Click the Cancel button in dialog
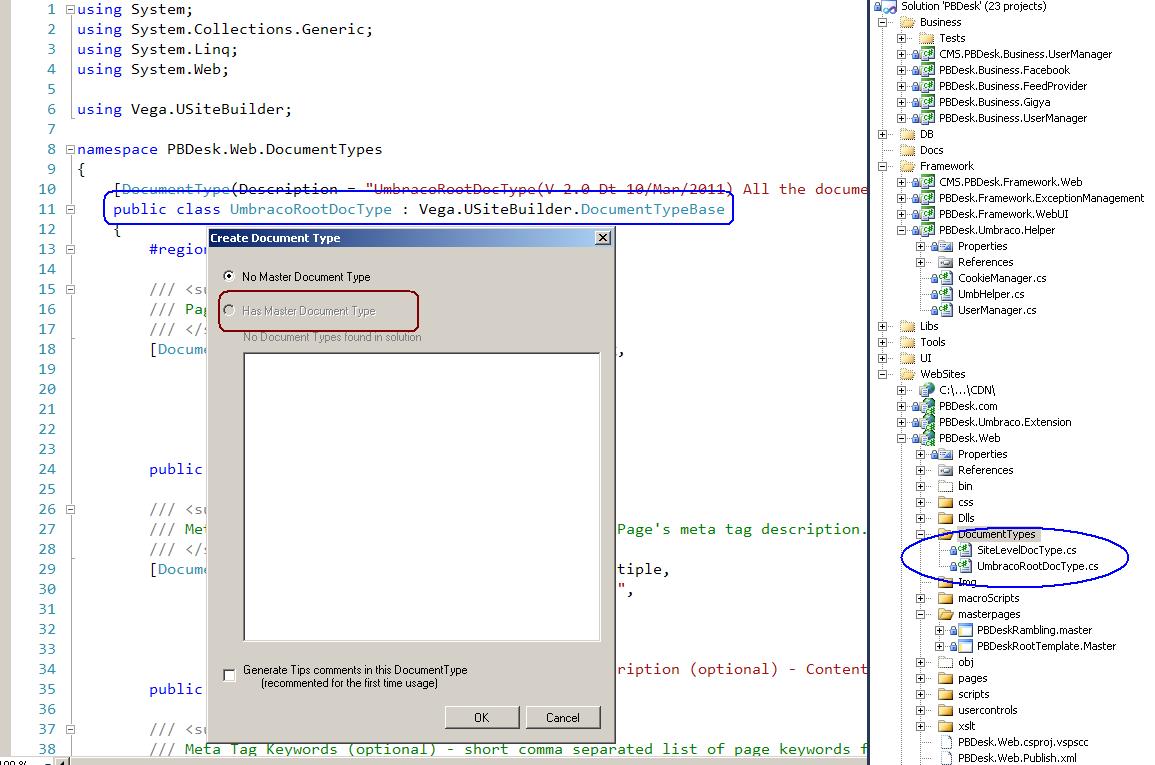This screenshot has width=1155, height=765. click(x=562, y=717)
